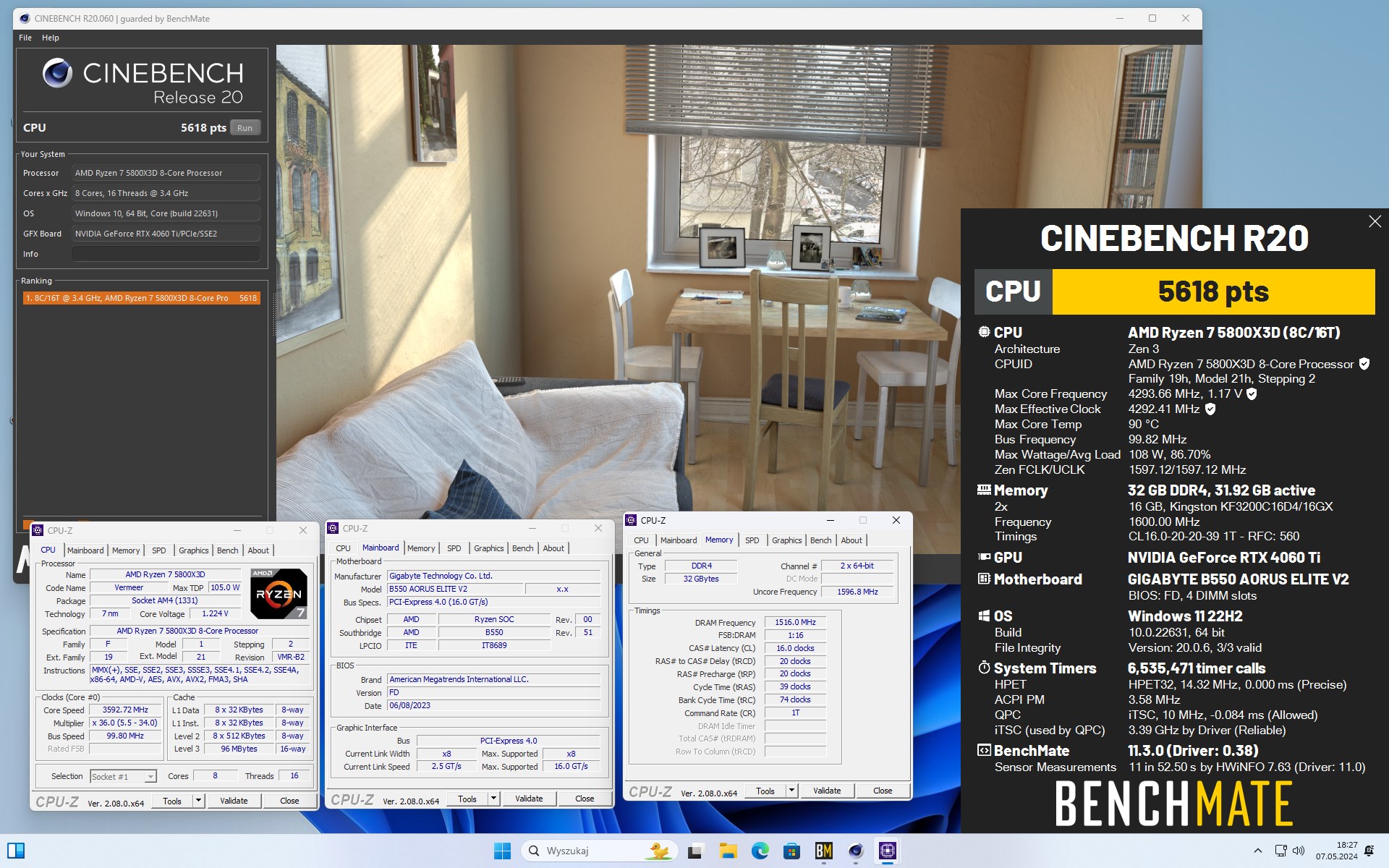Click mainboard model B550 AORUS ELITE V2 field
This screenshot has height=868, width=1389.
tap(455, 589)
